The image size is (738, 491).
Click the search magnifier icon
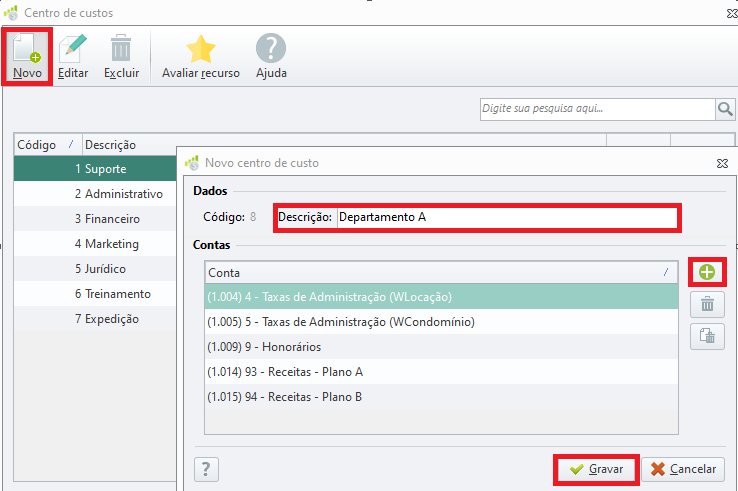point(725,109)
